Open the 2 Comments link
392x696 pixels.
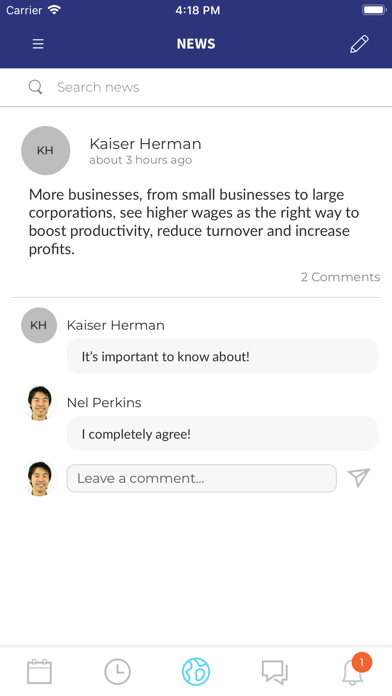[x=341, y=277]
